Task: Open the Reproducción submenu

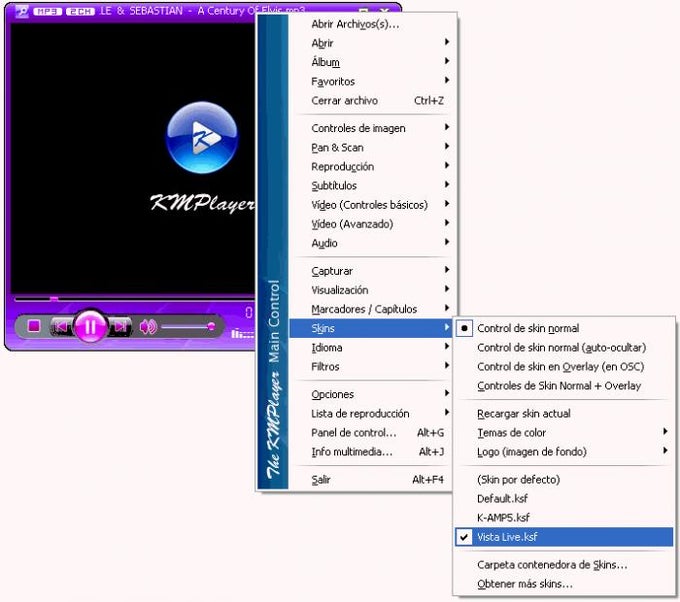Action: 372,166
